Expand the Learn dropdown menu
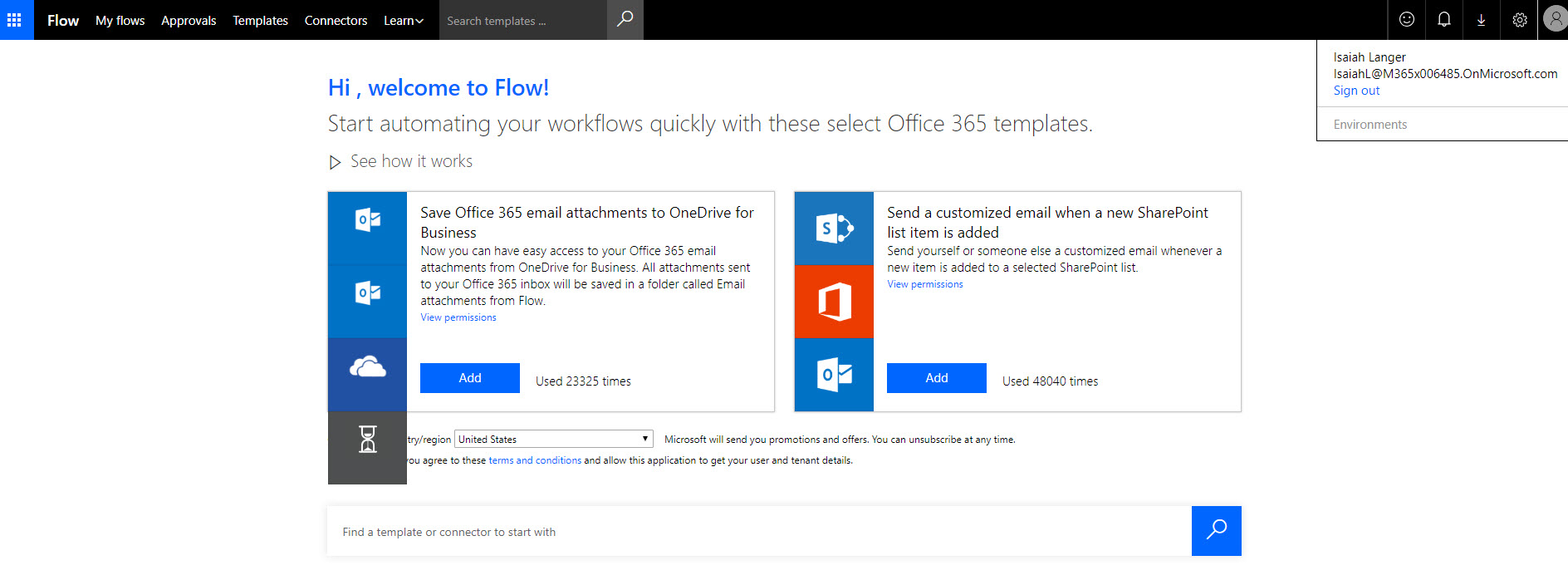The image size is (1568, 585). coord(404,21)
